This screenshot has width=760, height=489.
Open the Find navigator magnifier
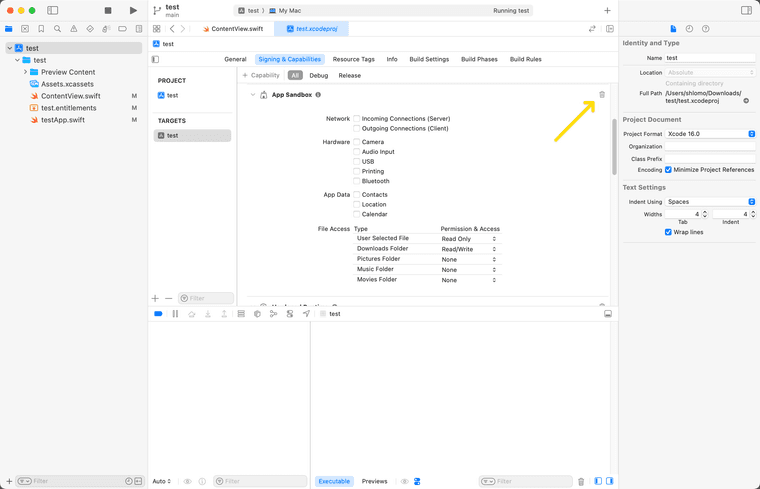tap(57, 29)
